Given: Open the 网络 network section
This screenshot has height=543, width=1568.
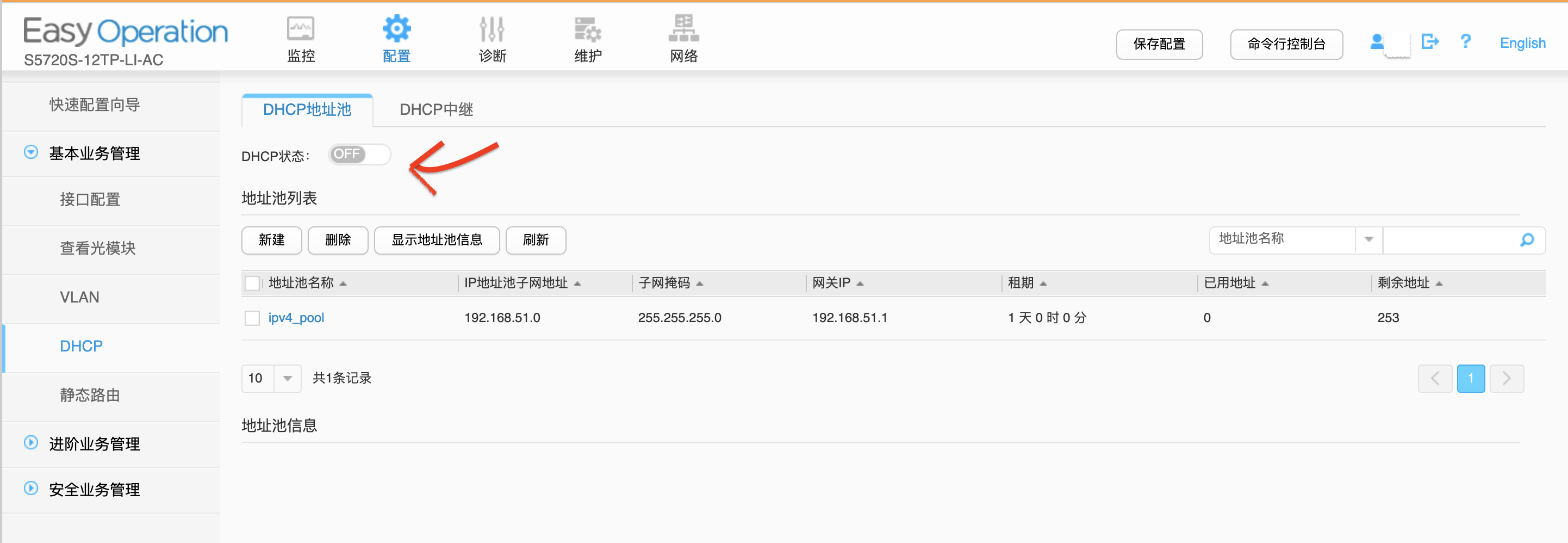Looking at the screenshot, I should tap(683, 40).
